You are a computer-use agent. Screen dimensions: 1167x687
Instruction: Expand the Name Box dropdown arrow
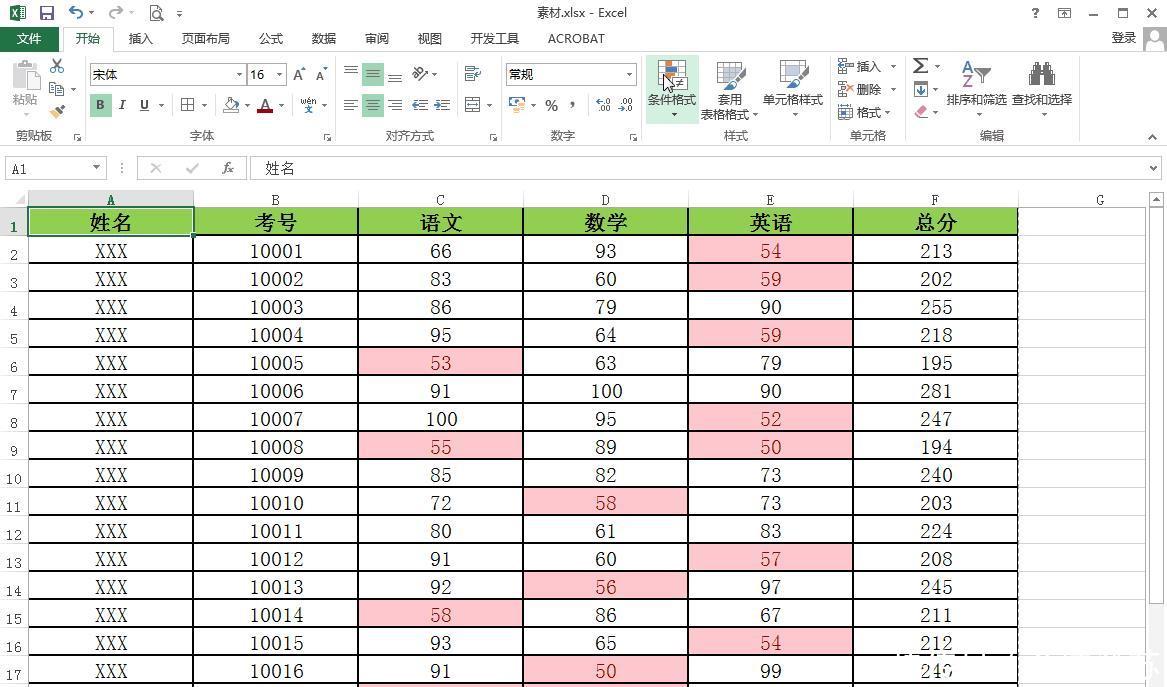(x=96, y=169)
